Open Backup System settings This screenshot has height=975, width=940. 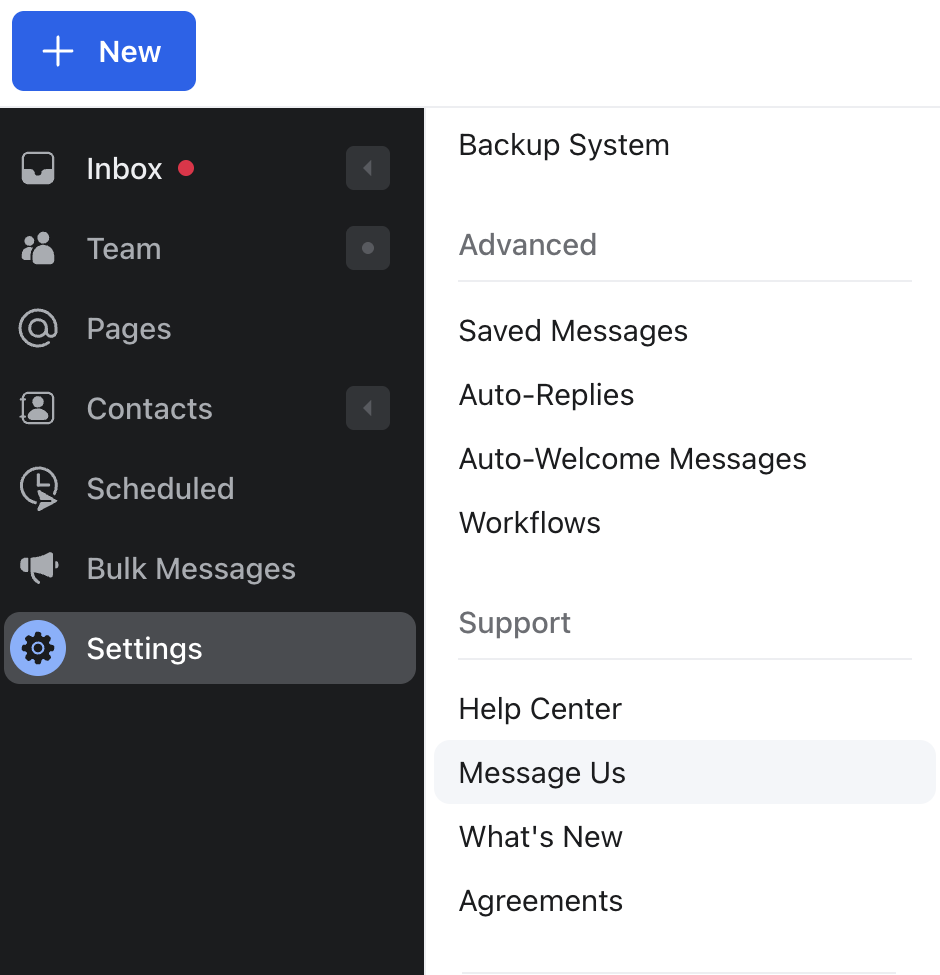point(563,144)
